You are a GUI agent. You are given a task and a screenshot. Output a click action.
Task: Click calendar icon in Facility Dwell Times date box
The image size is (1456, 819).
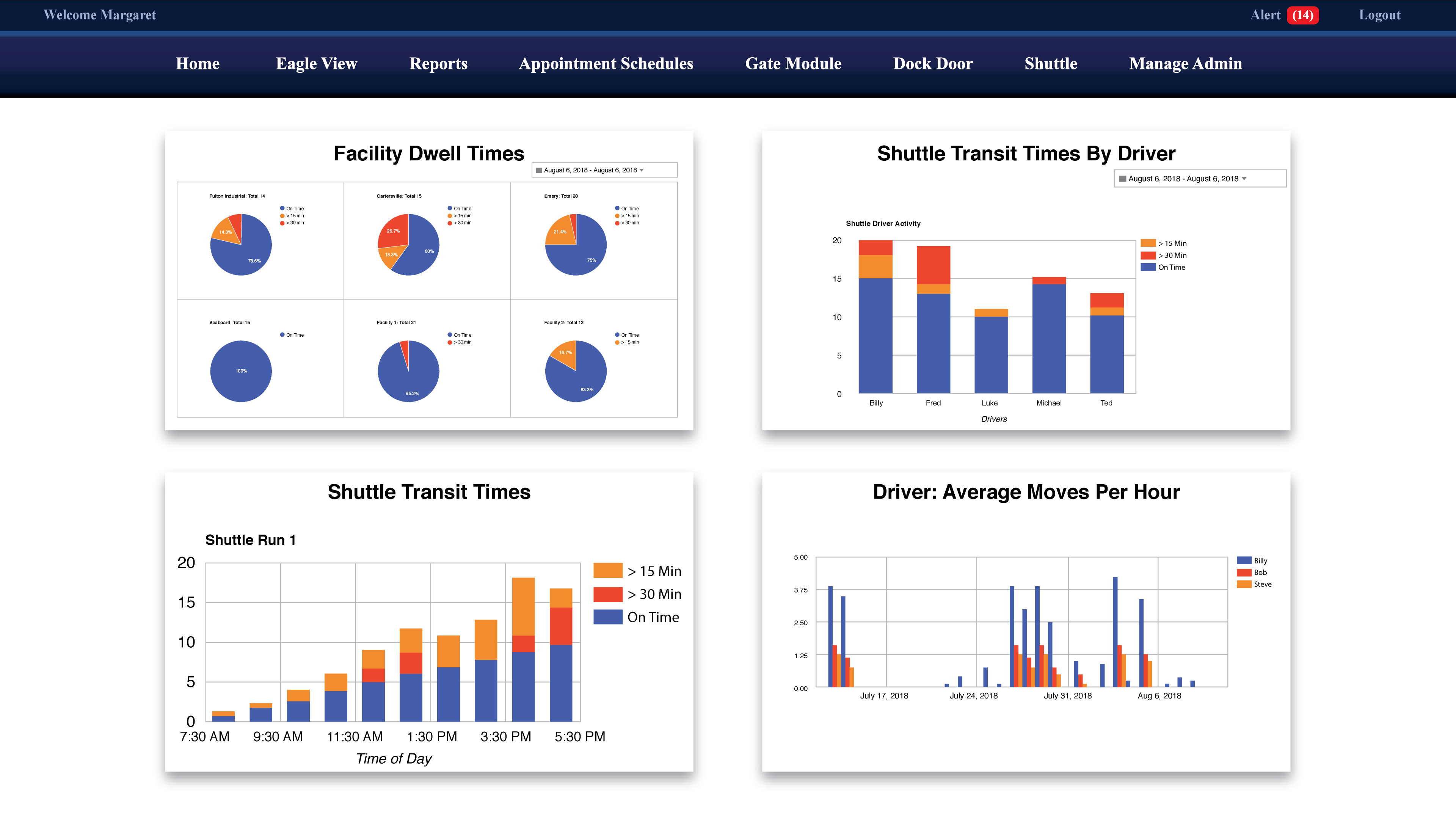(539, 170)
